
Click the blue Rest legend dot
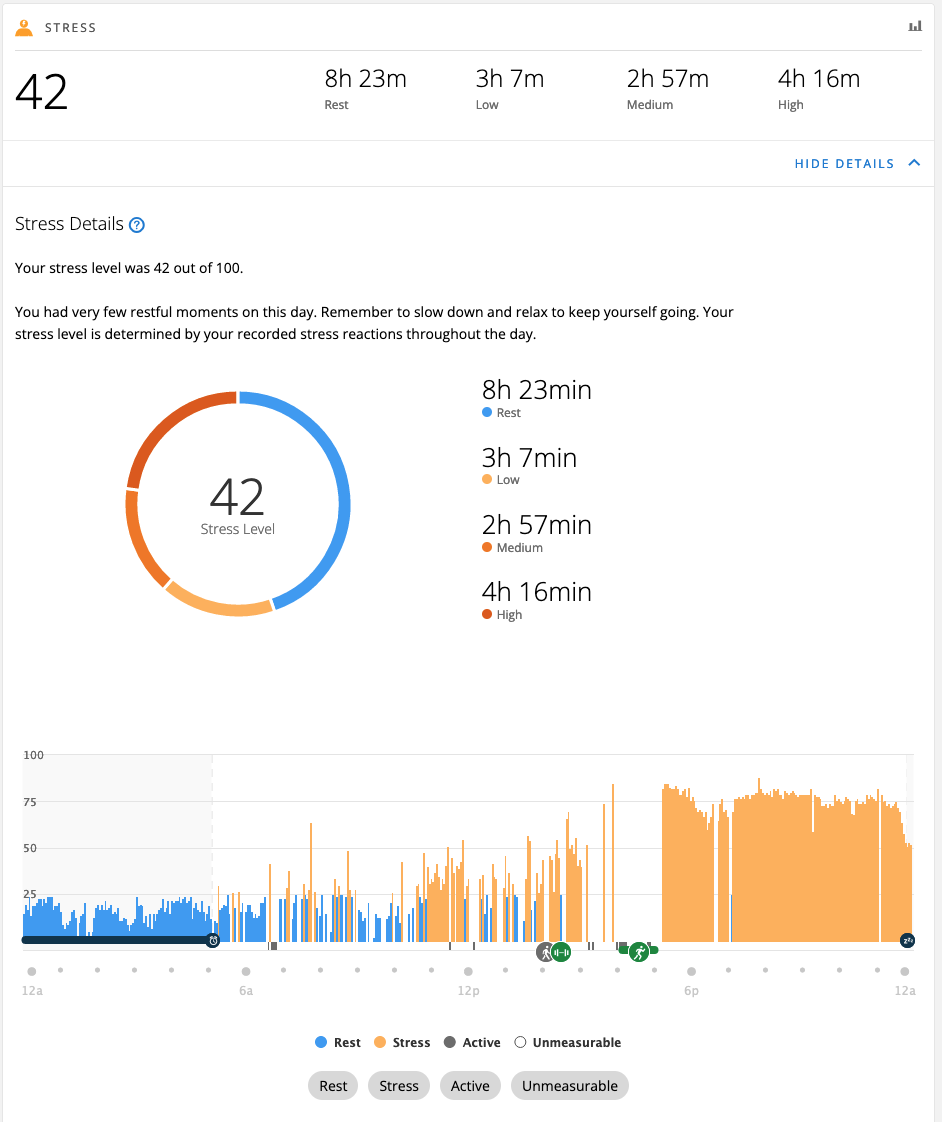coord(321,1042)
